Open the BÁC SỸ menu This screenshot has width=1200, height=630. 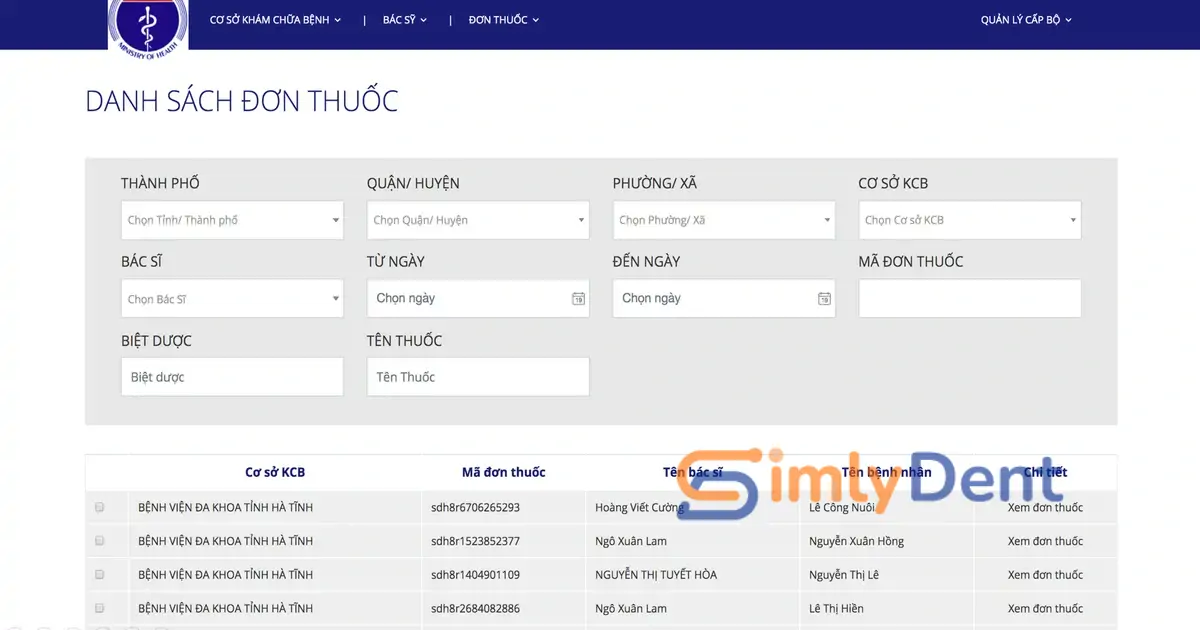point(405,20)
